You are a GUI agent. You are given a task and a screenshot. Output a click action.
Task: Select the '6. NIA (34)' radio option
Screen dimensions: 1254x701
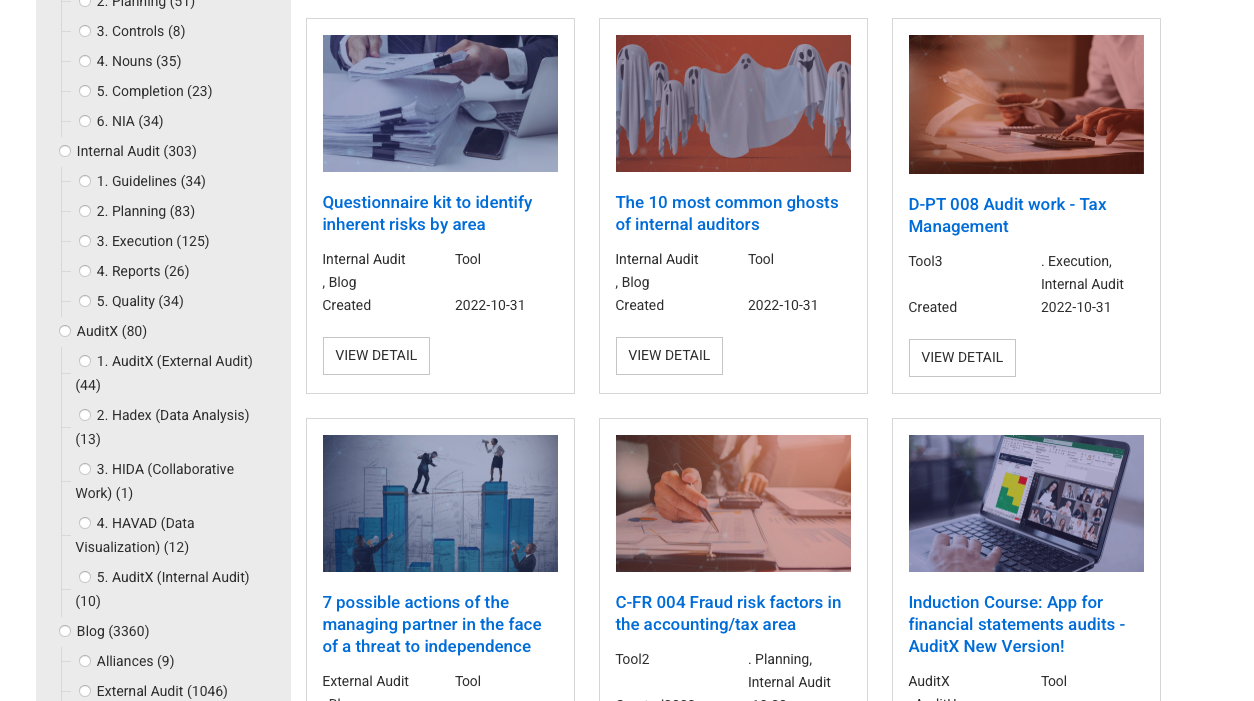tap(85, 121)
